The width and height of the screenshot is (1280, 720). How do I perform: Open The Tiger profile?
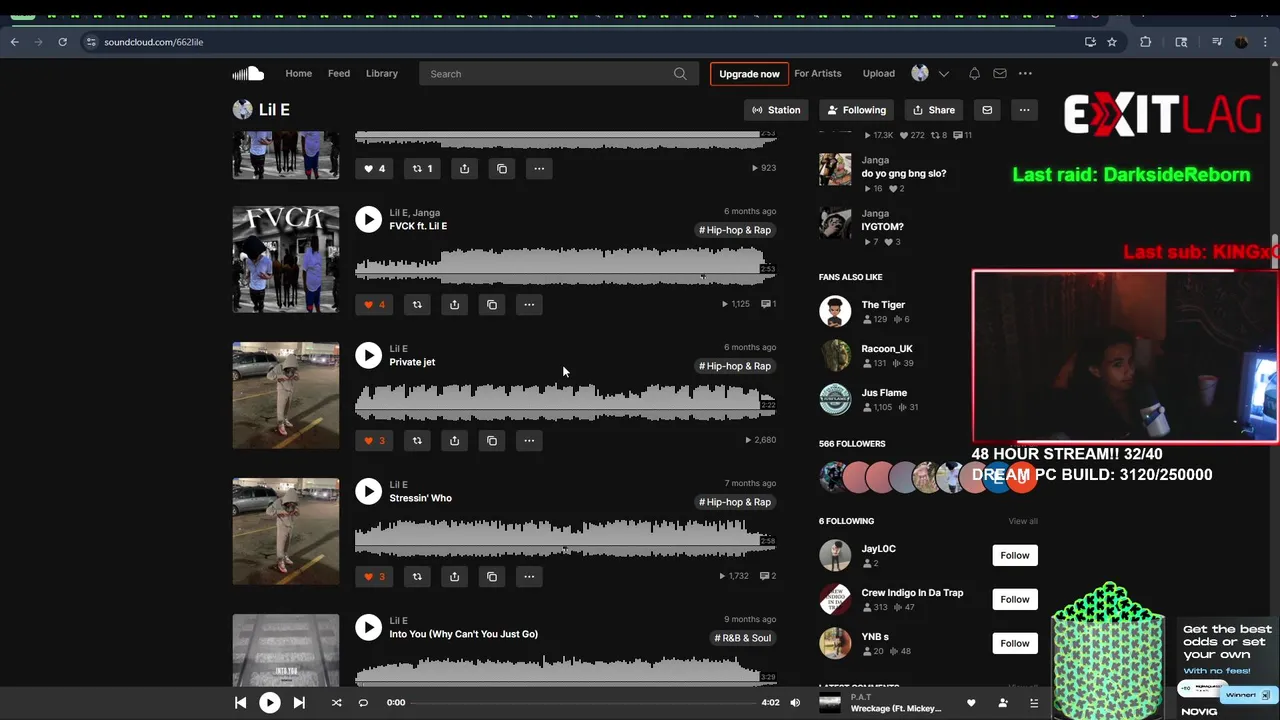tap(883, 305)
